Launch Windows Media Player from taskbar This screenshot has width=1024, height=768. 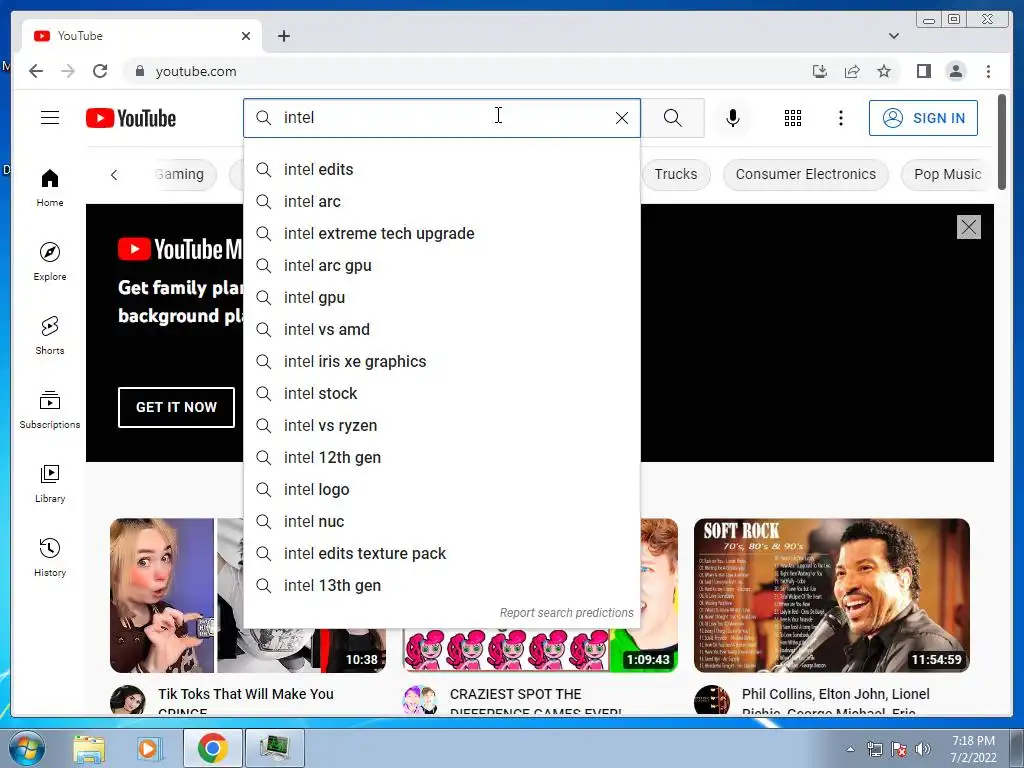pos(148,748)
